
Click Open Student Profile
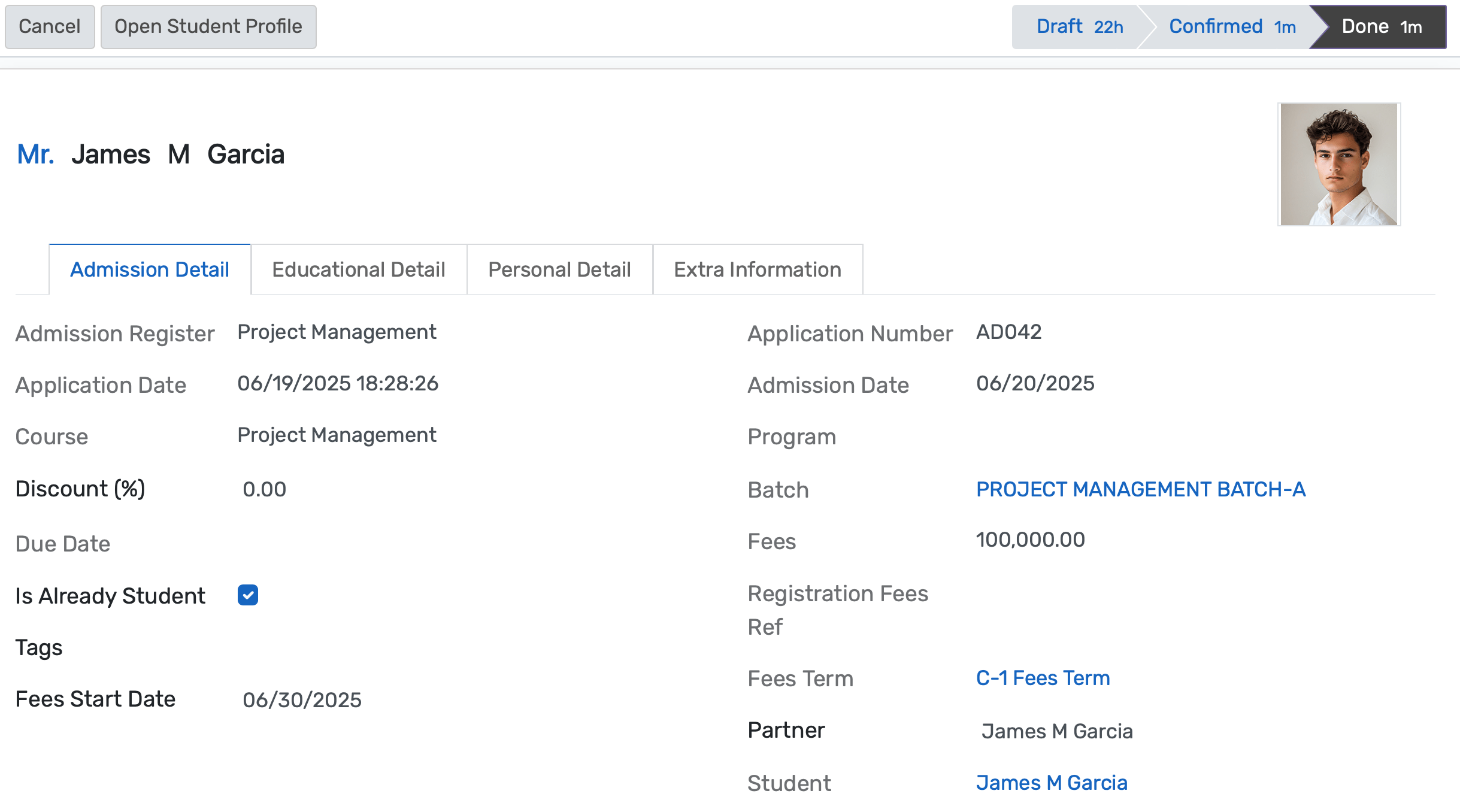pyautogui.click(x=208, y=26)
